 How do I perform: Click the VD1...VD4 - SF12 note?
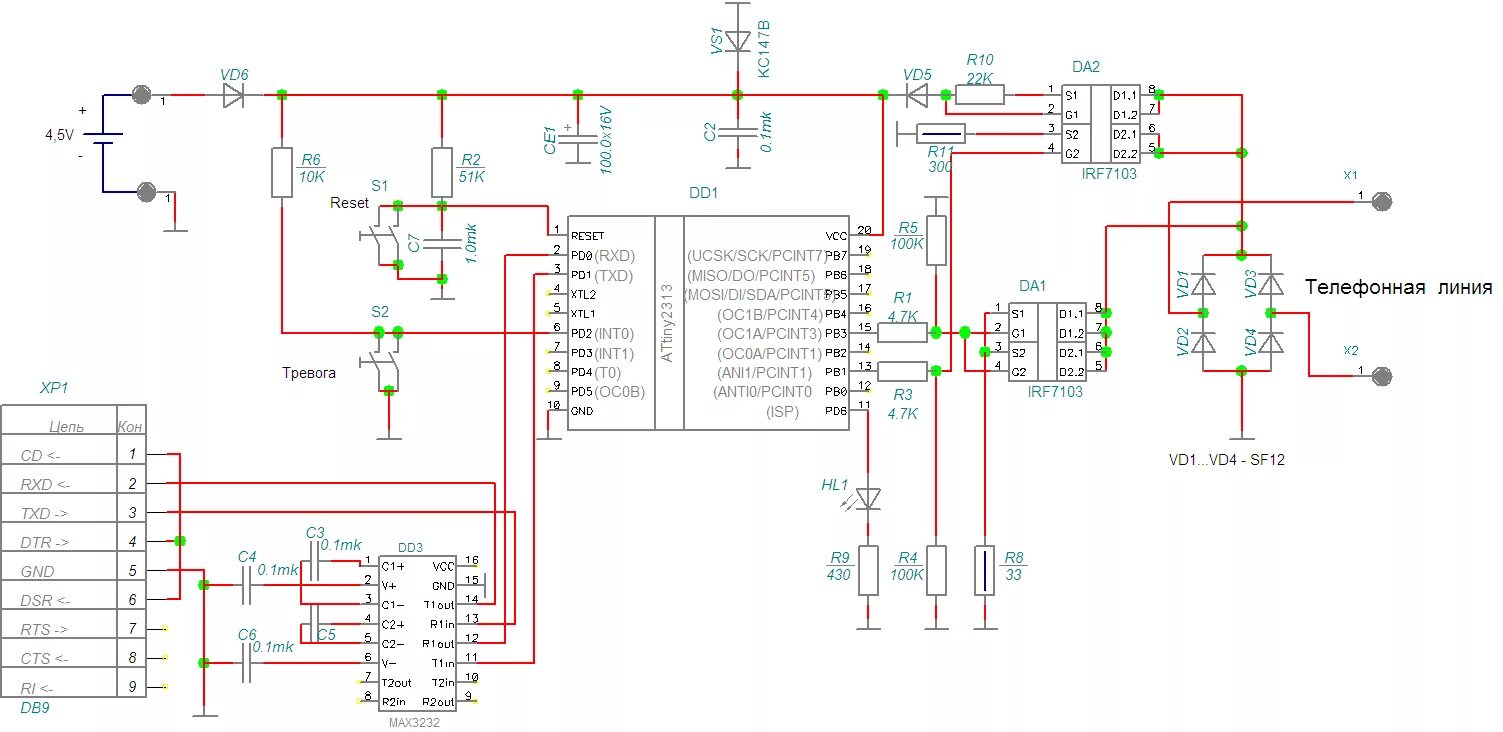(x=1229, y=460)
